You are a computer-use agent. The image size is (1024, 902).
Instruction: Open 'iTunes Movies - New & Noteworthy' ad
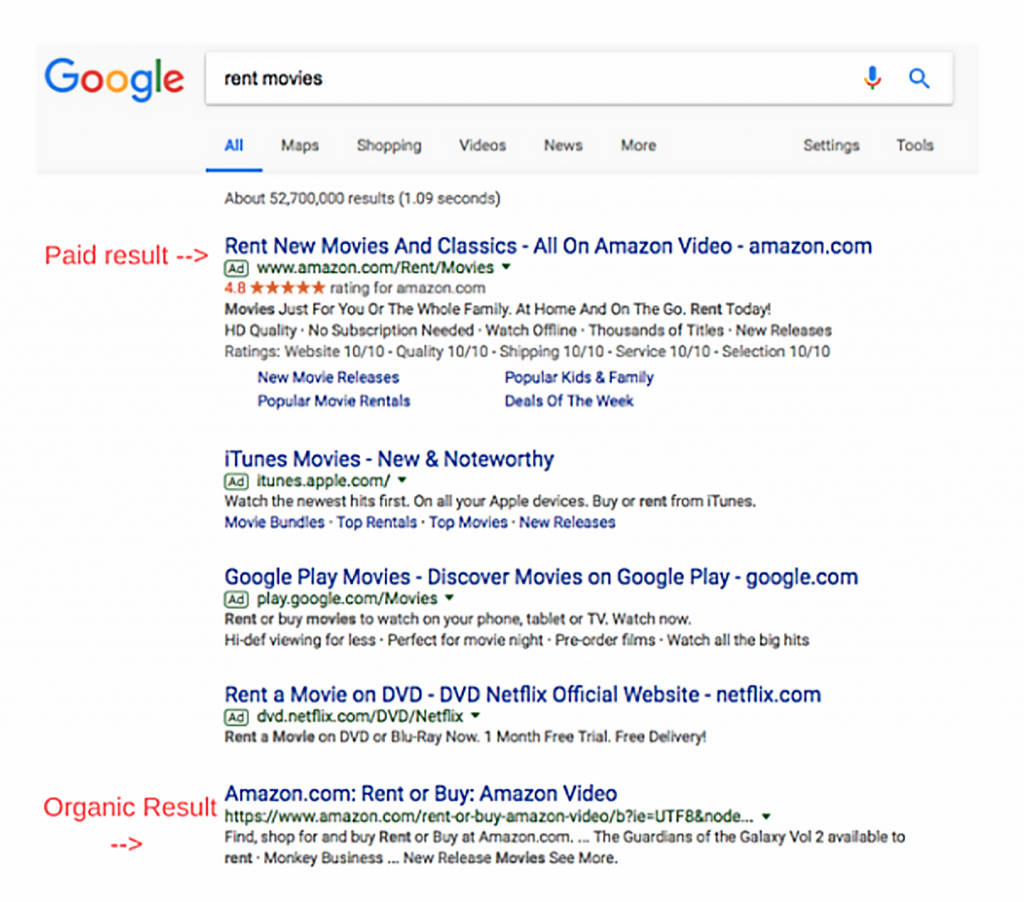(389, 459)
